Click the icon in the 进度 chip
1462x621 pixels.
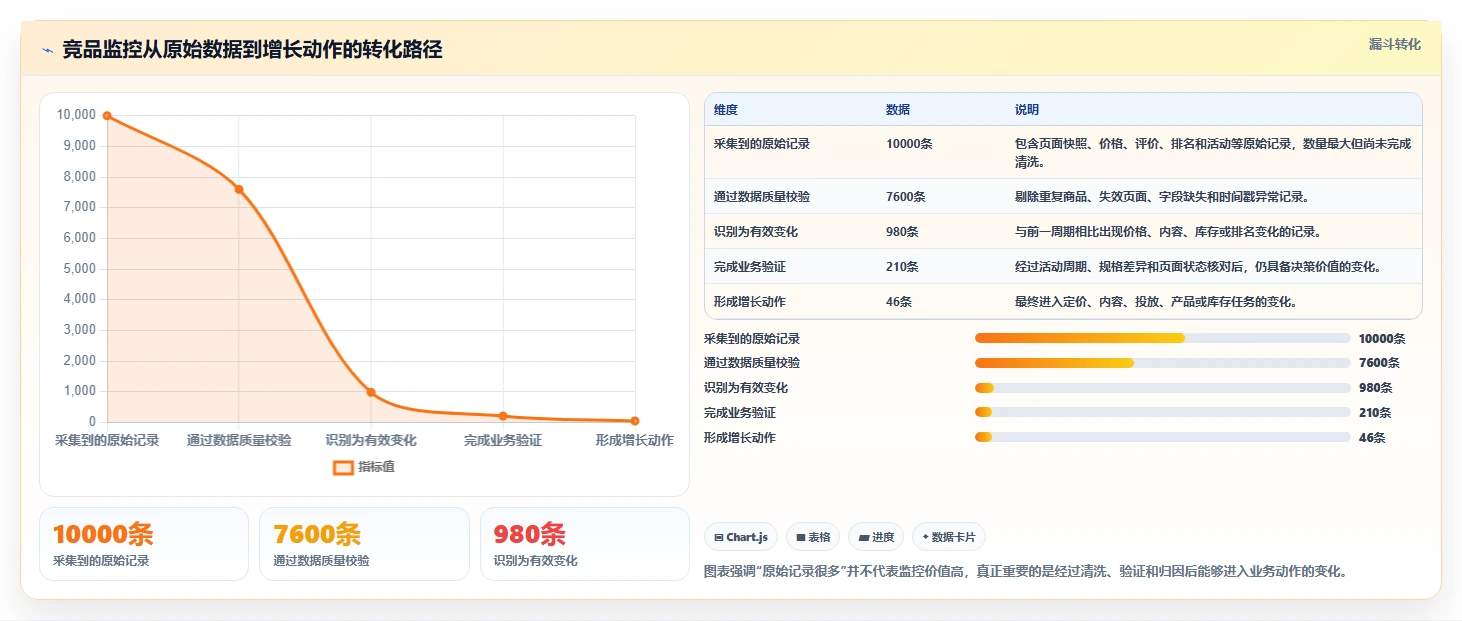864,538
